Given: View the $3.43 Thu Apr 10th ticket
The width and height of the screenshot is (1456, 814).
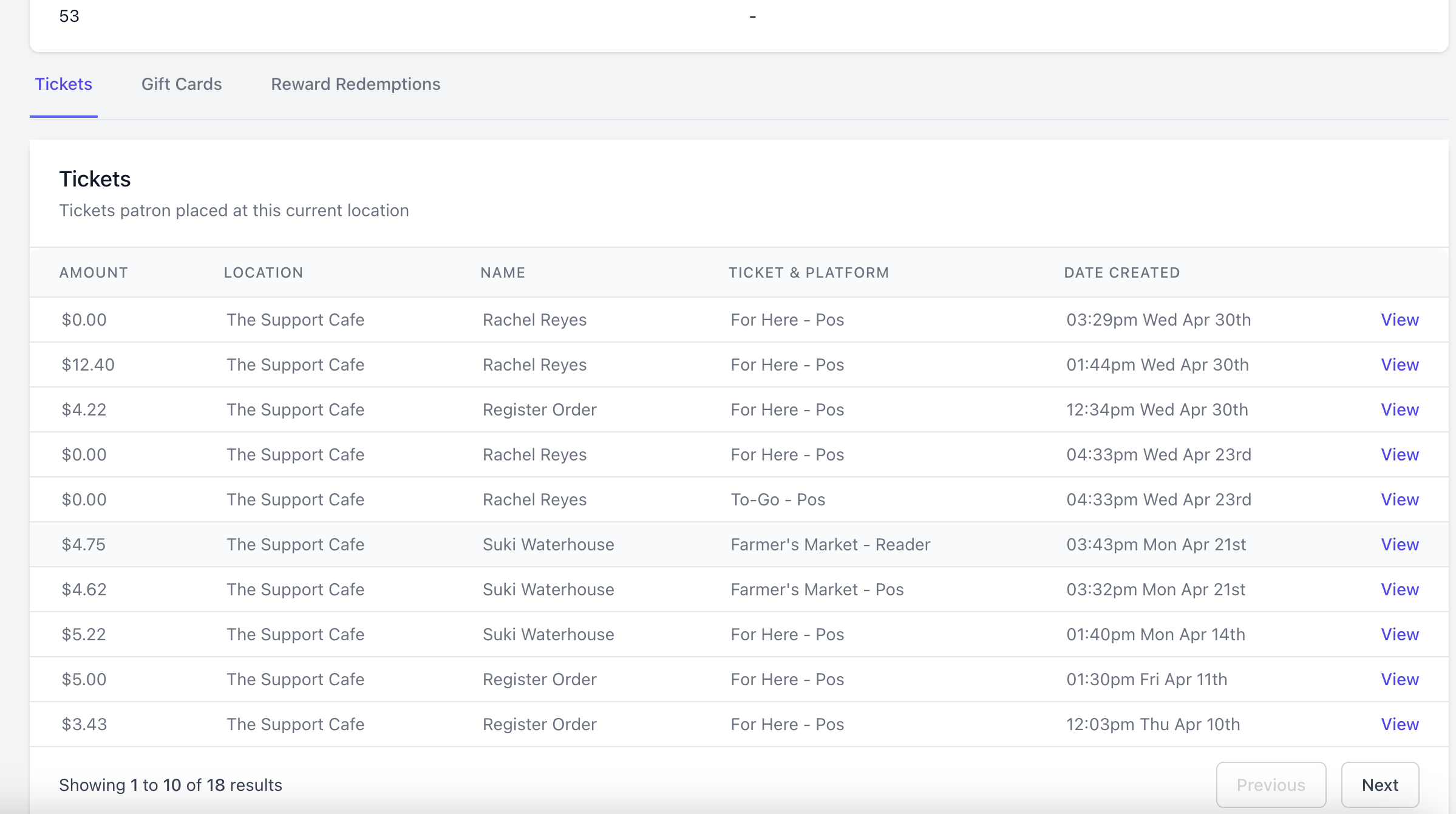Looking at the screenshot, I should point(1400,724).
